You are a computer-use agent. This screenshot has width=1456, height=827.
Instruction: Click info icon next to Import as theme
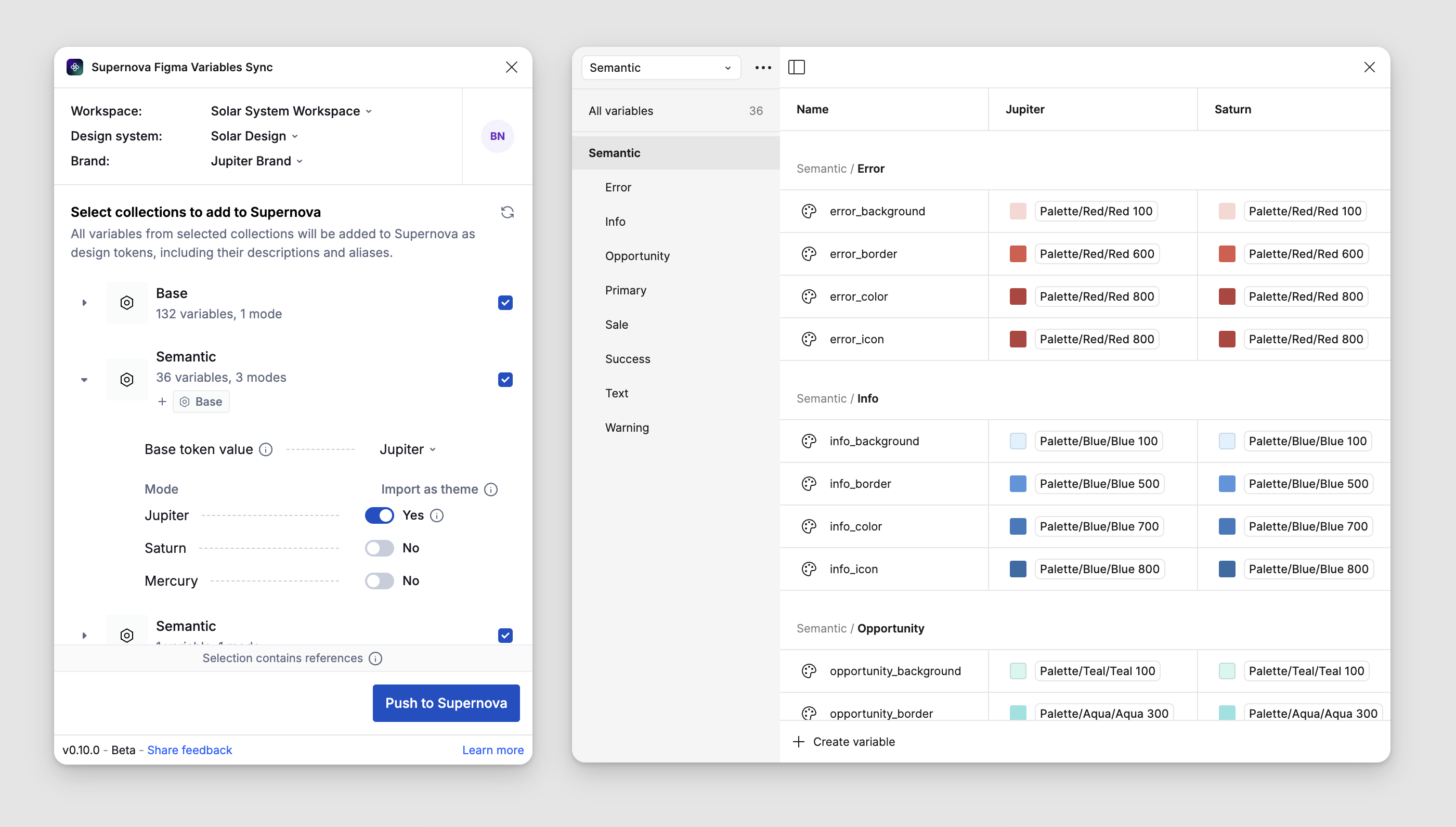[491, 489]
